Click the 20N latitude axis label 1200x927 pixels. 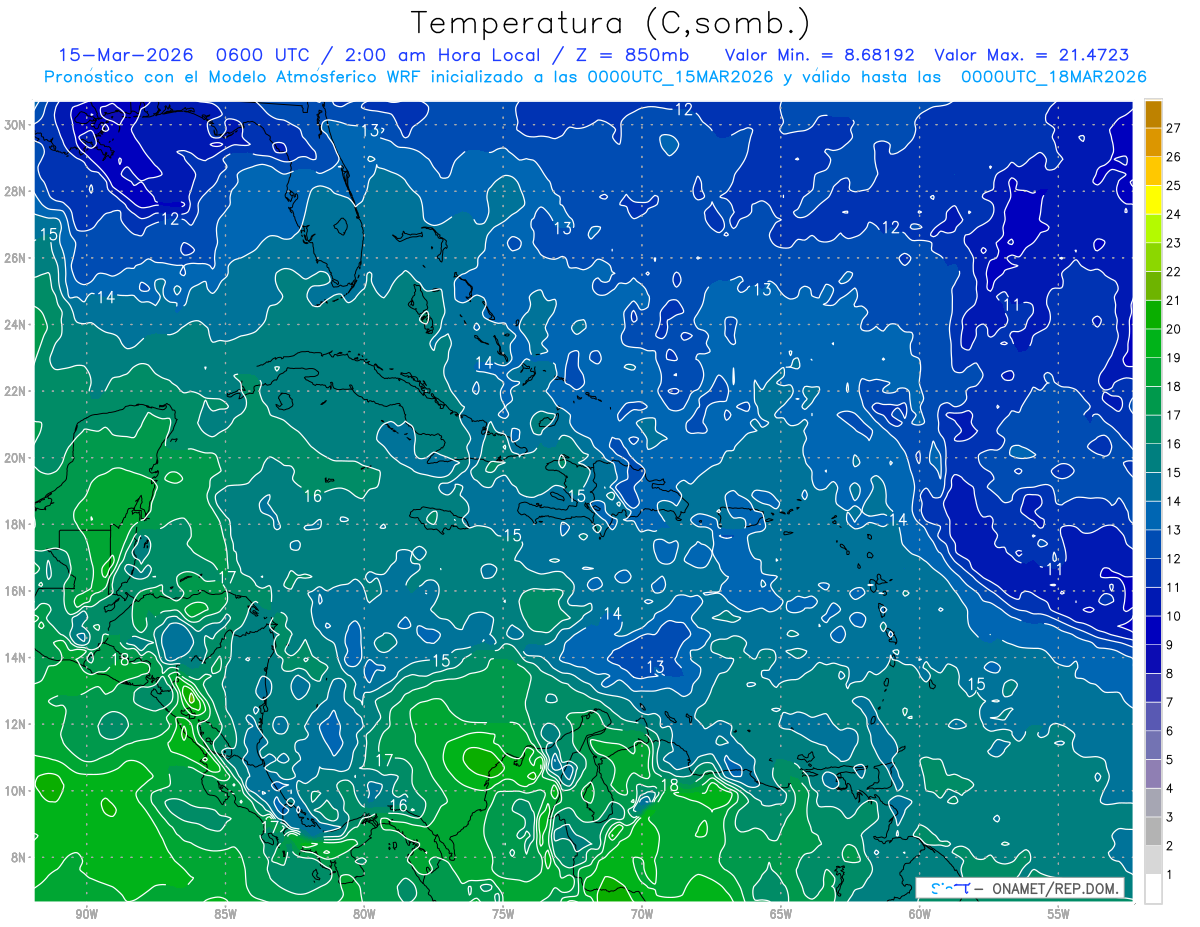click(17, 458)
